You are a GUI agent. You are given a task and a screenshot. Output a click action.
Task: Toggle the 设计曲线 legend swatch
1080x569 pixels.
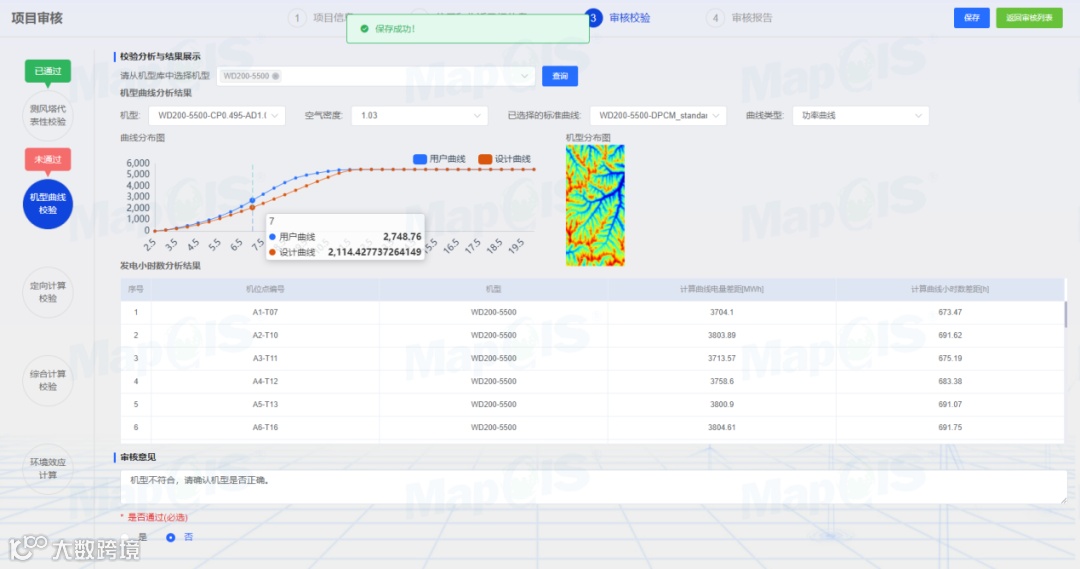(485, 159)
